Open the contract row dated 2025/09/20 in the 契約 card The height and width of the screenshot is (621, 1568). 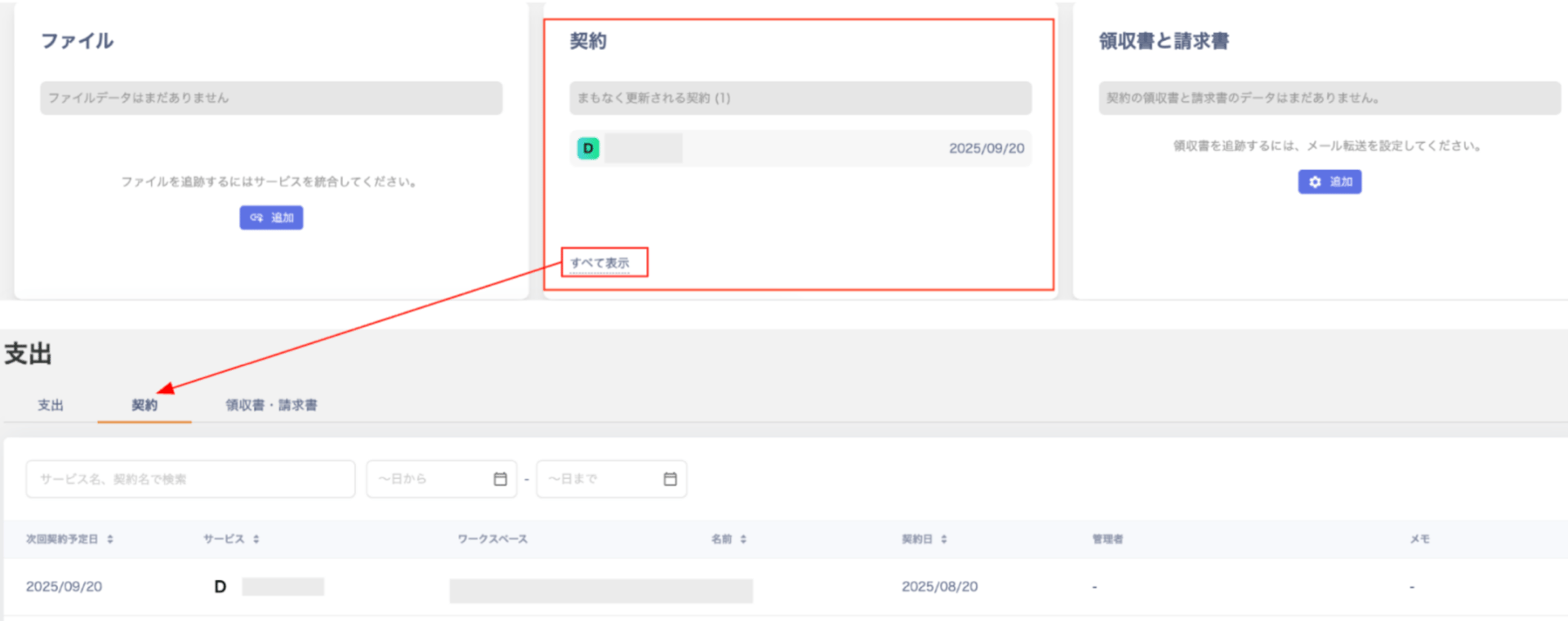pyautogui.click(x=800, y=149)
